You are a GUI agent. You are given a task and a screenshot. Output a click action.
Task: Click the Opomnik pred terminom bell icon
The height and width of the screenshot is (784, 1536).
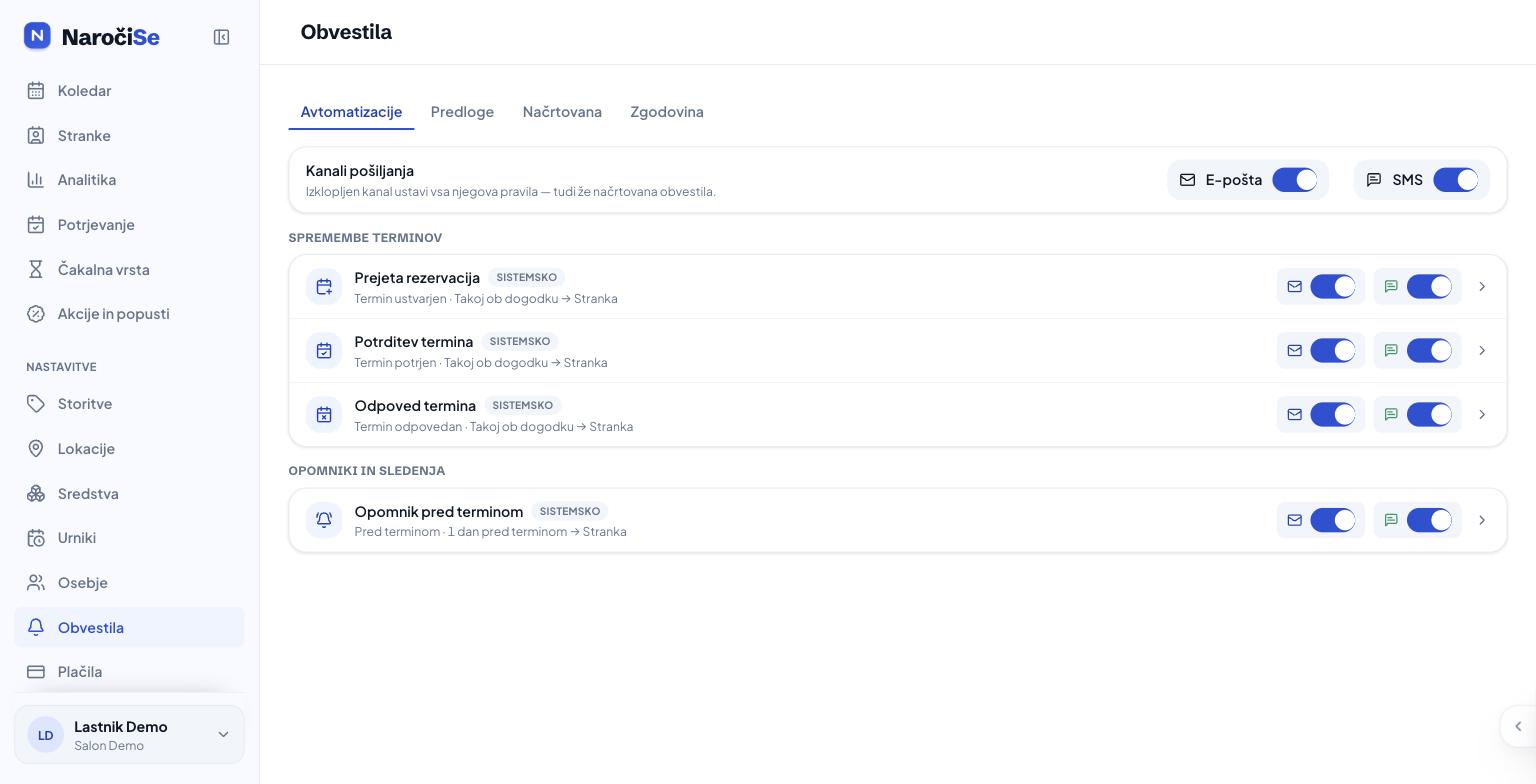pos(324,520)
